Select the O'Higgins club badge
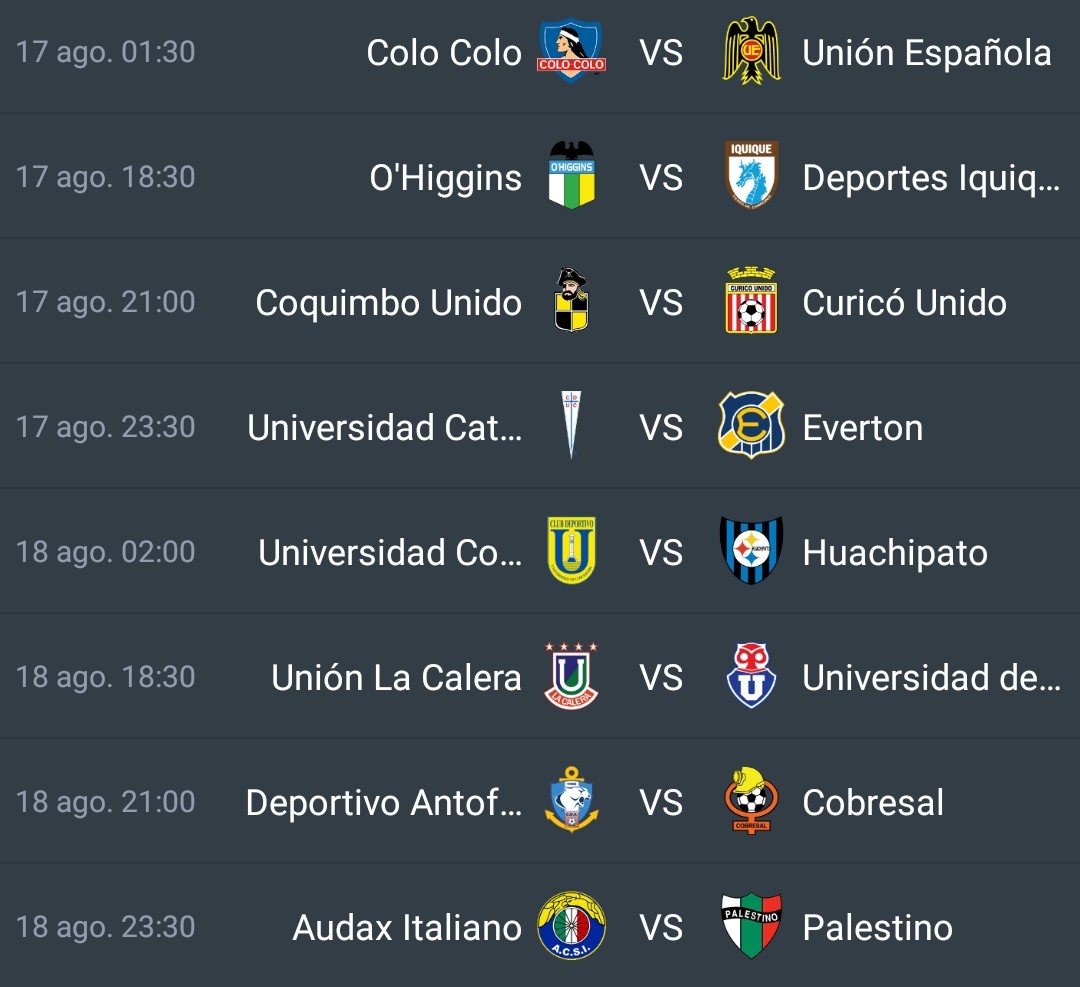The image size is (1080, 987). 572,175
